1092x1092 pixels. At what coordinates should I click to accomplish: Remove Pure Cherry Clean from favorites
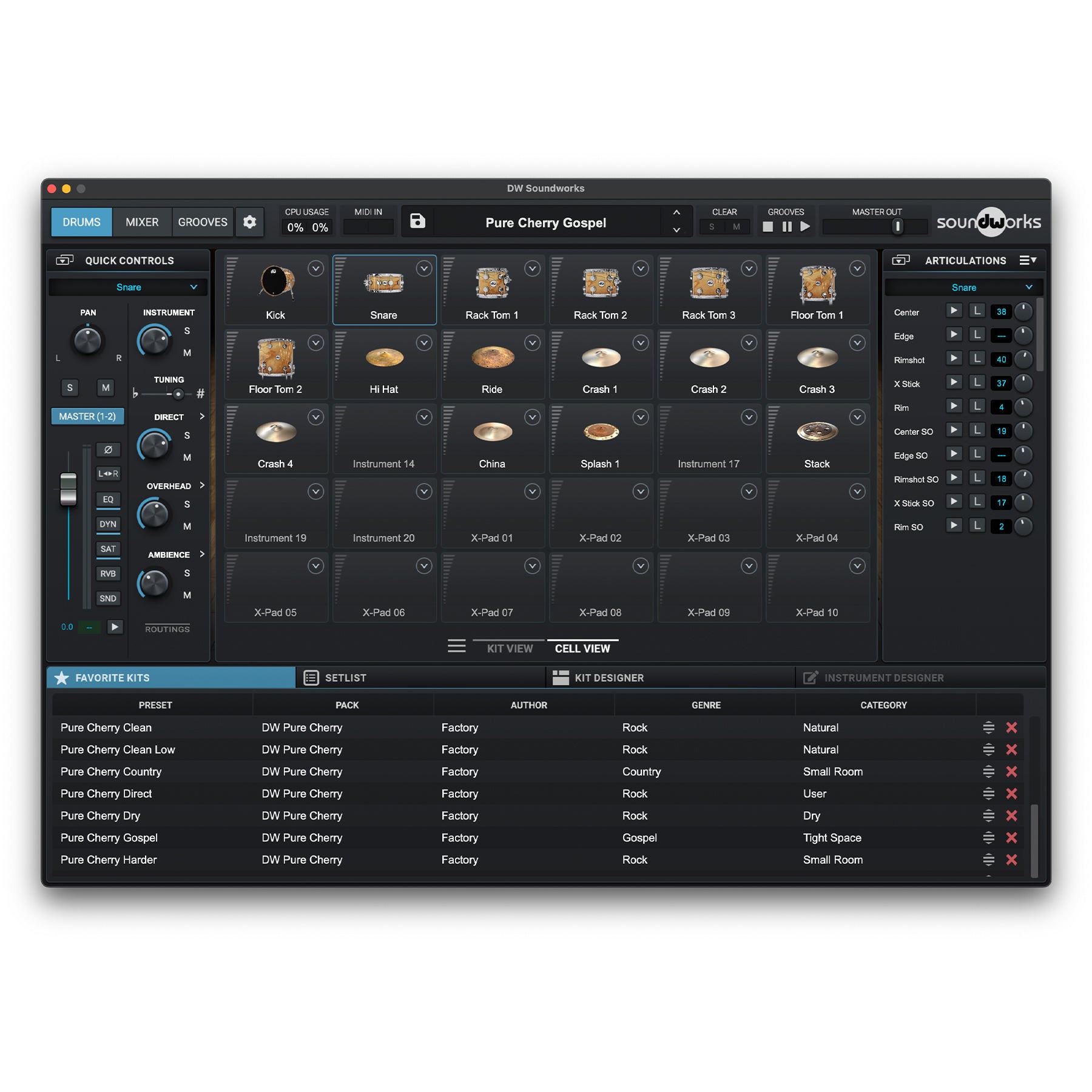pos(1011,727)
